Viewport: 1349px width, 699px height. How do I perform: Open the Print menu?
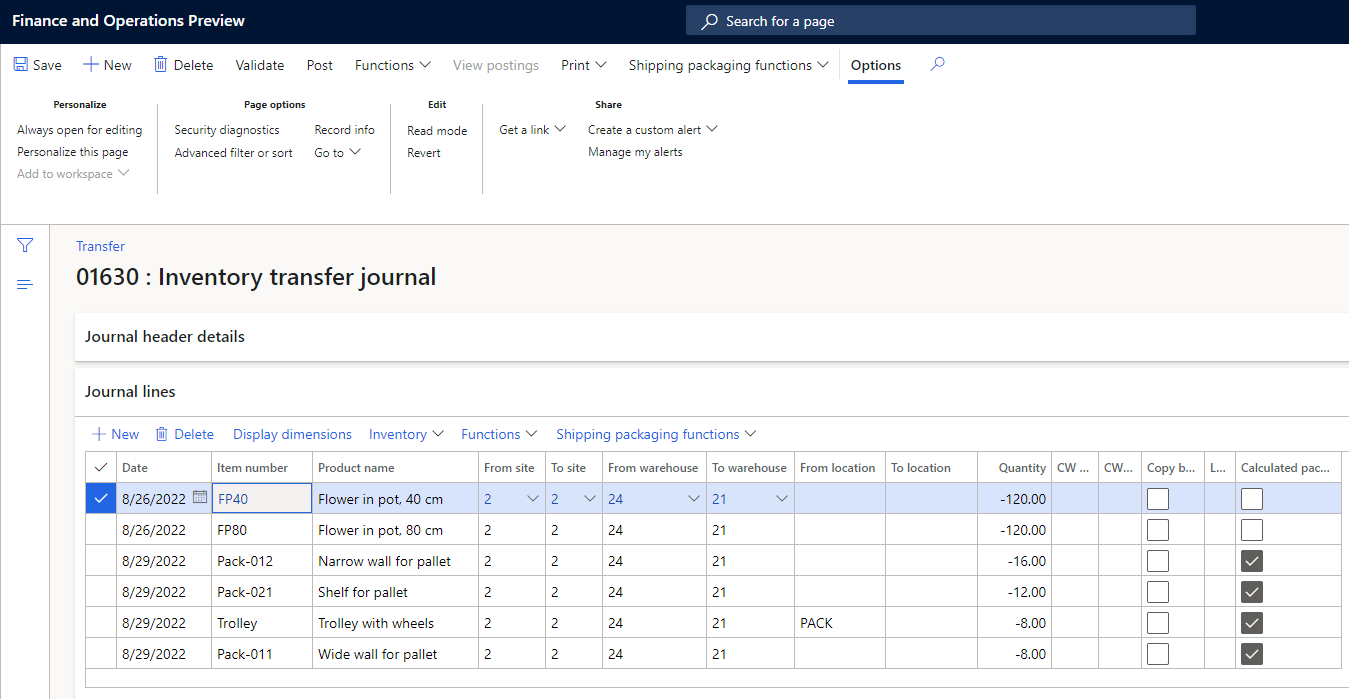(x=583, y=65)
